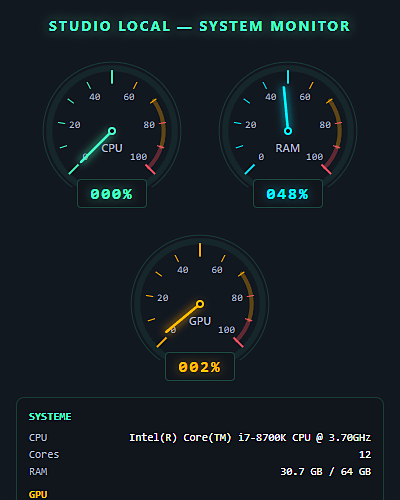Click the yellow needle hub of the GPU gauge
Viewport: 400px width, 500px height.
[x=200, y=304]
